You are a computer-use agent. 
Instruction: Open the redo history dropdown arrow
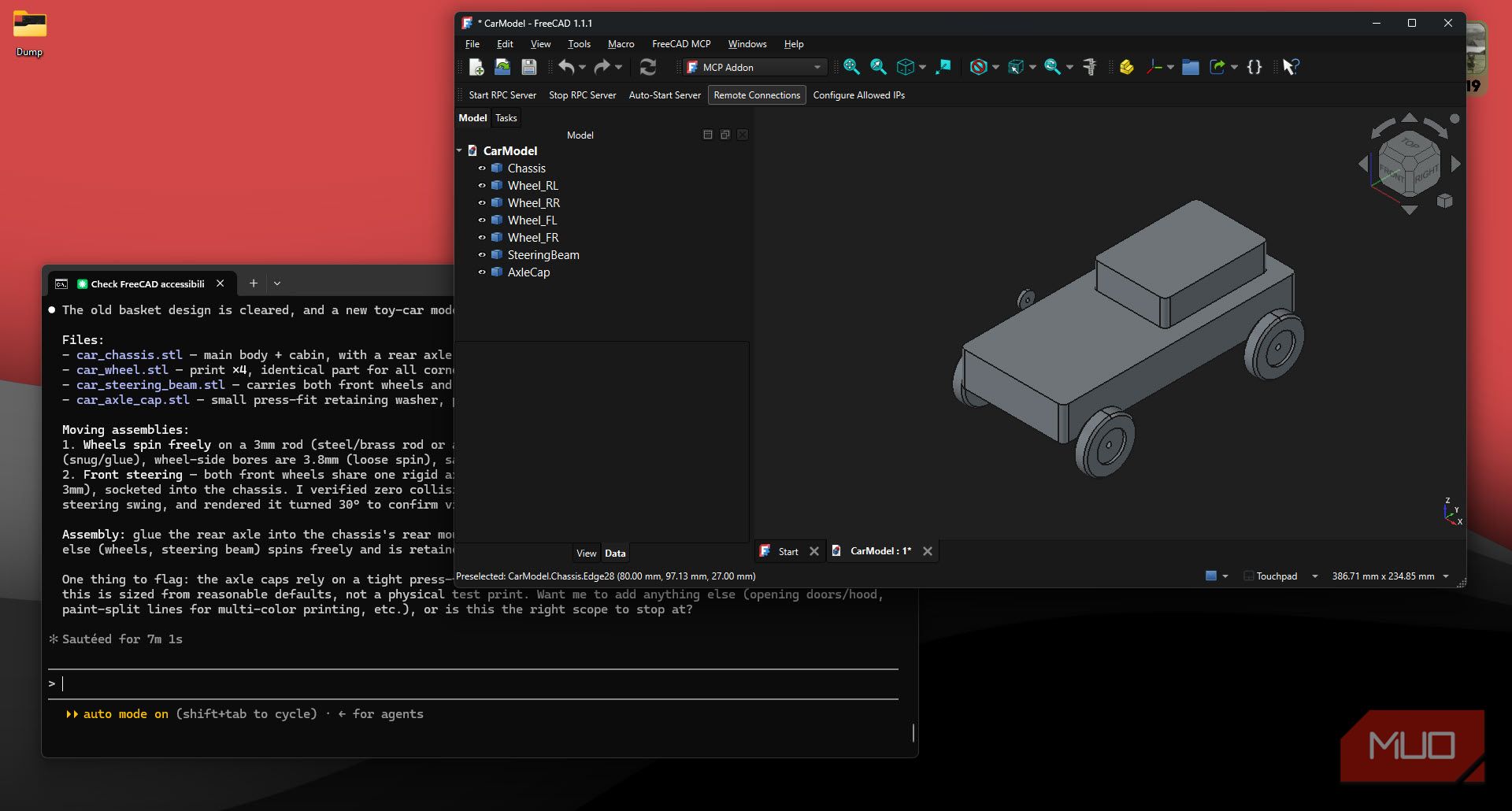(x=618, y=68)
